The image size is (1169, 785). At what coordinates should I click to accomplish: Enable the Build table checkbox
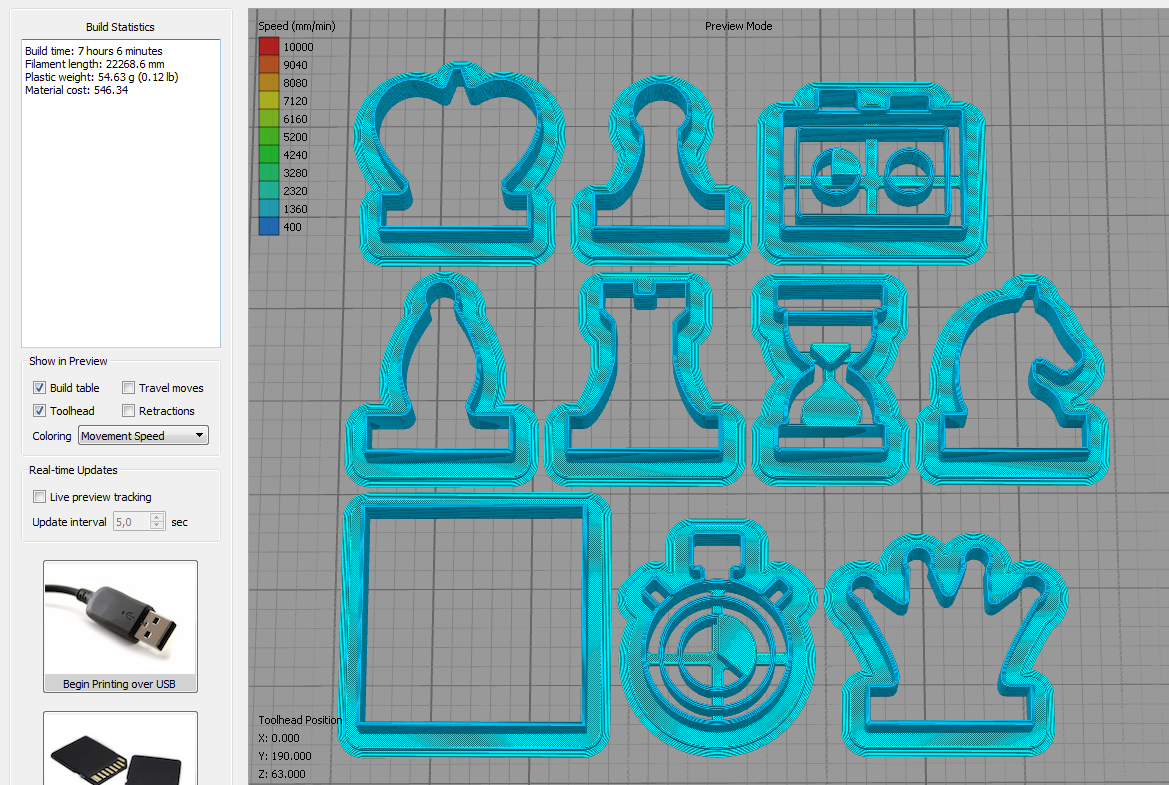(40, 388)
